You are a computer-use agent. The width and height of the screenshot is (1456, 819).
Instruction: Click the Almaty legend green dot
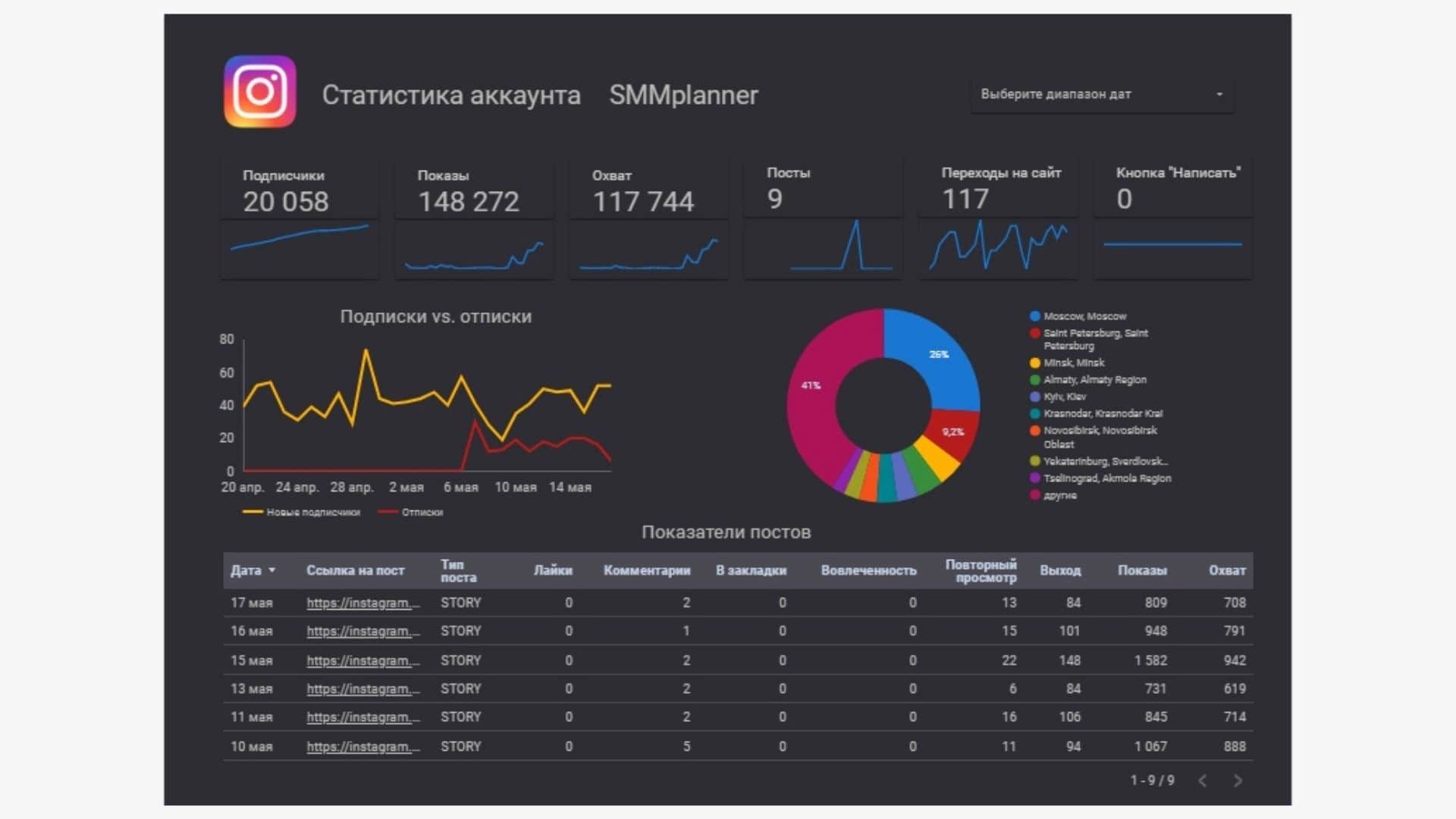click(1034, 380)
